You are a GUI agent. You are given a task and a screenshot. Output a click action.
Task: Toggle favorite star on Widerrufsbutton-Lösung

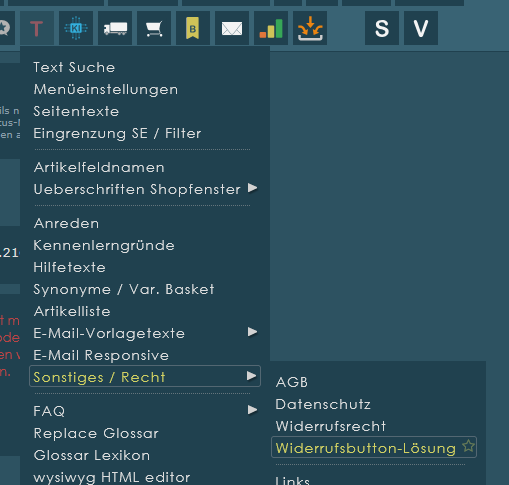pyautogui.click(x=468, y=446)
